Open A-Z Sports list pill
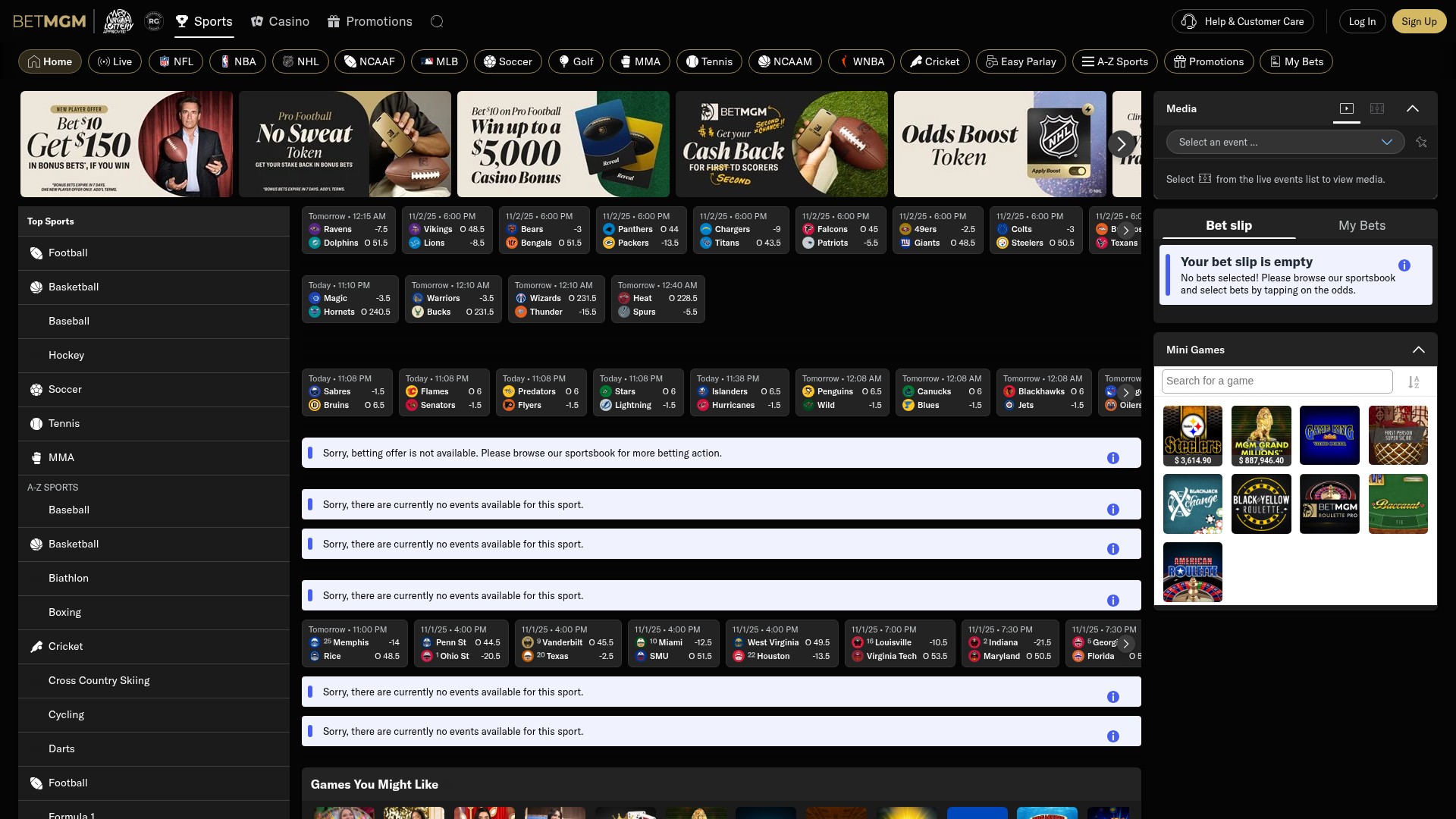The image size is (1456, 819). [x=1115, y=61]
